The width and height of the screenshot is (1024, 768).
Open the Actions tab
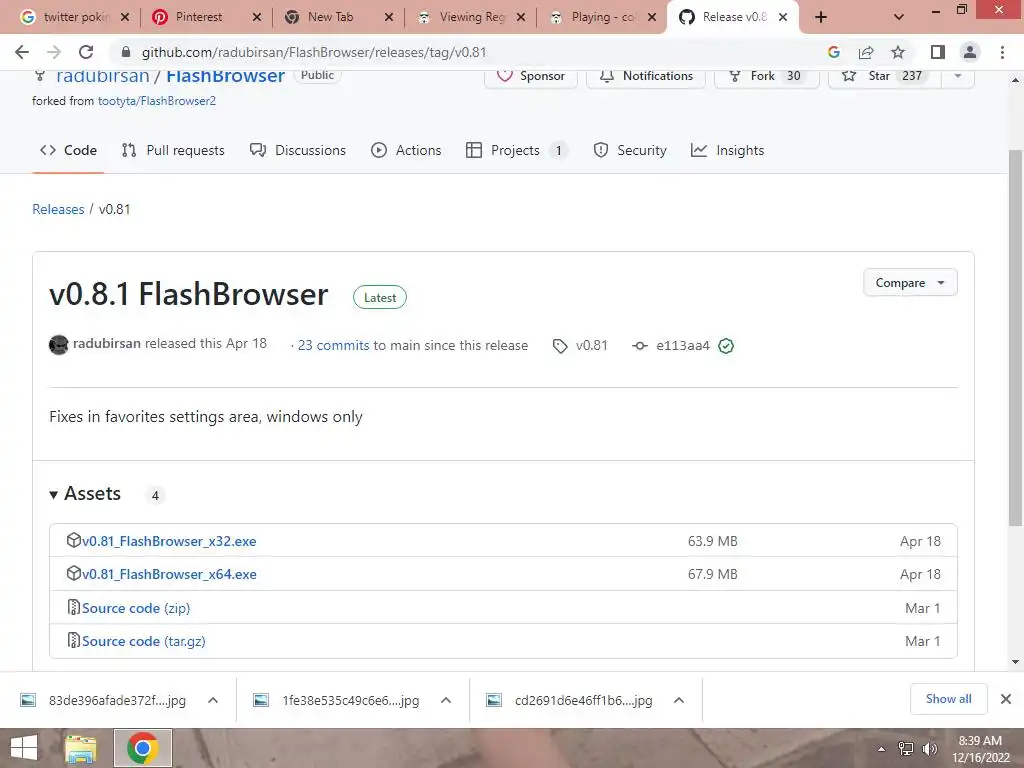[406, 150]
